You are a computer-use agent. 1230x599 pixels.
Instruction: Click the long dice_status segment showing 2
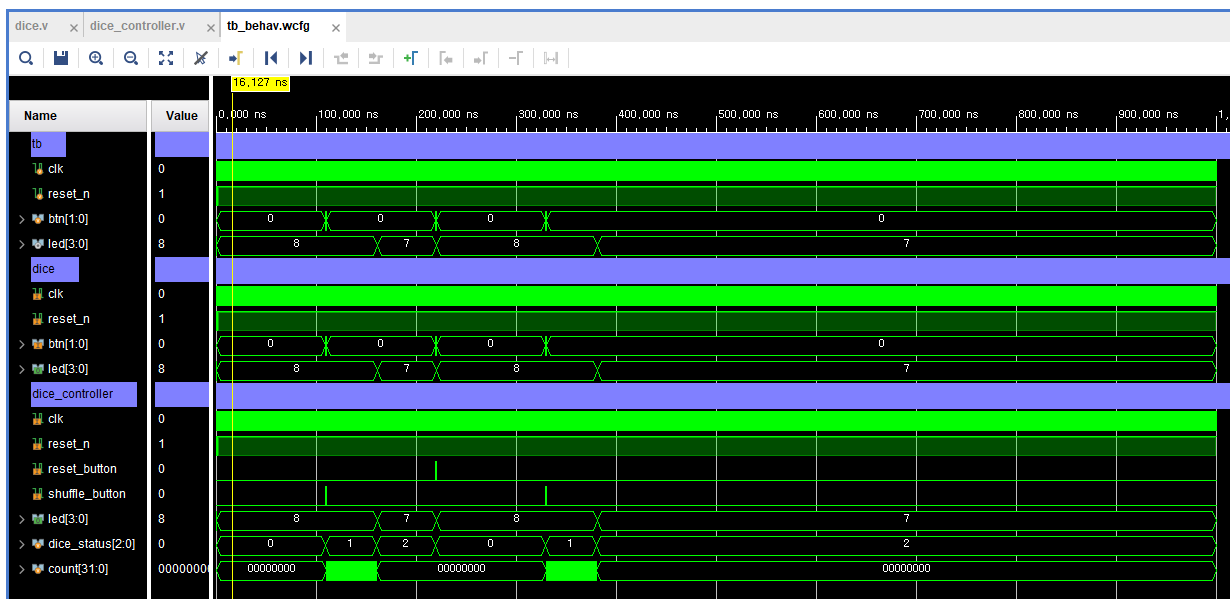tap(906, 543)
